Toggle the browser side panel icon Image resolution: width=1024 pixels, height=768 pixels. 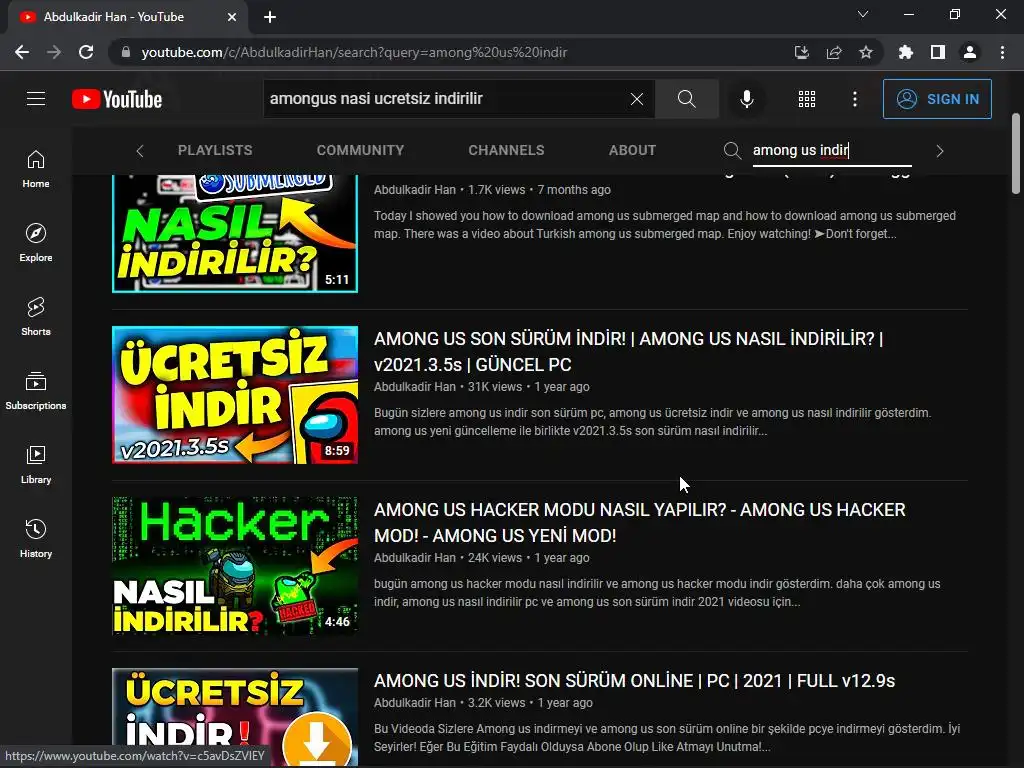point(938,52)
